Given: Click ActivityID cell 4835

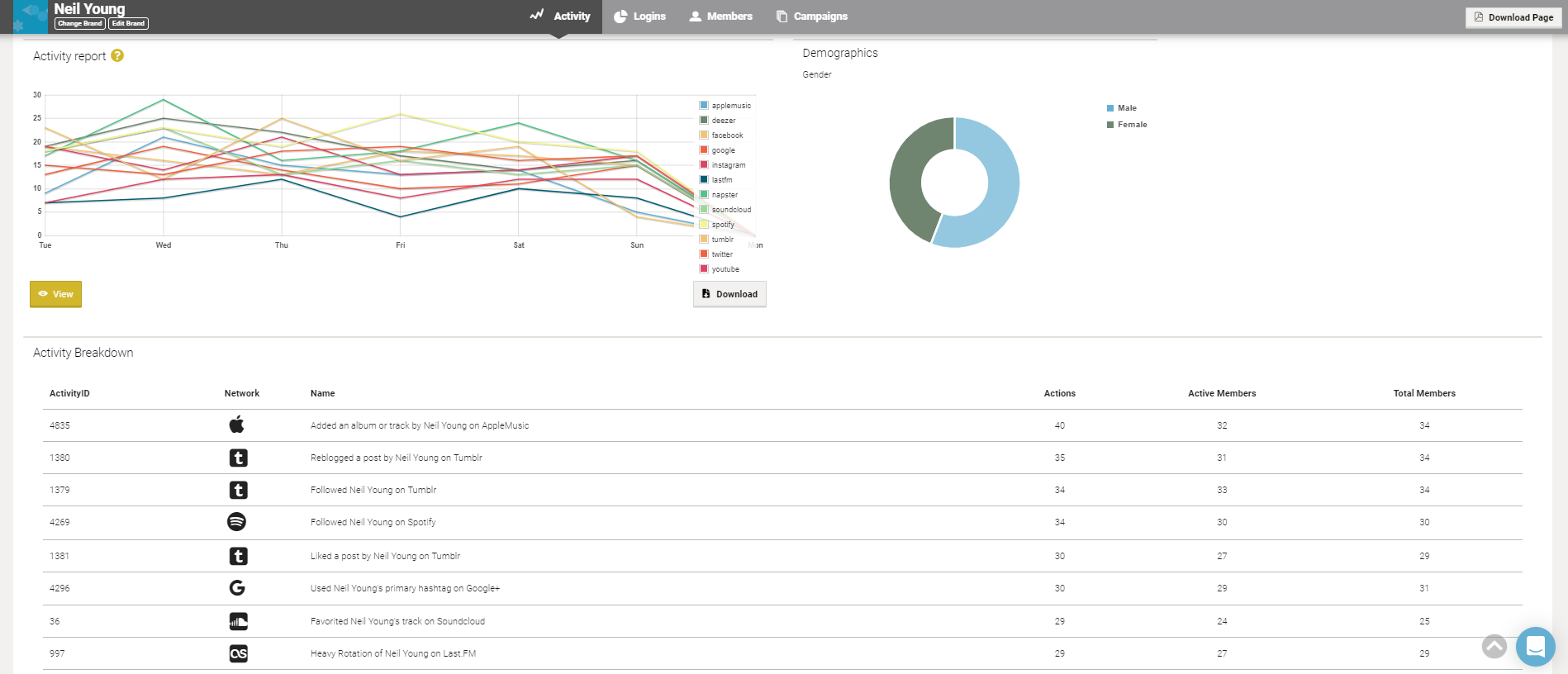Looking at the screenshot, I should click(x=59, y=425).
